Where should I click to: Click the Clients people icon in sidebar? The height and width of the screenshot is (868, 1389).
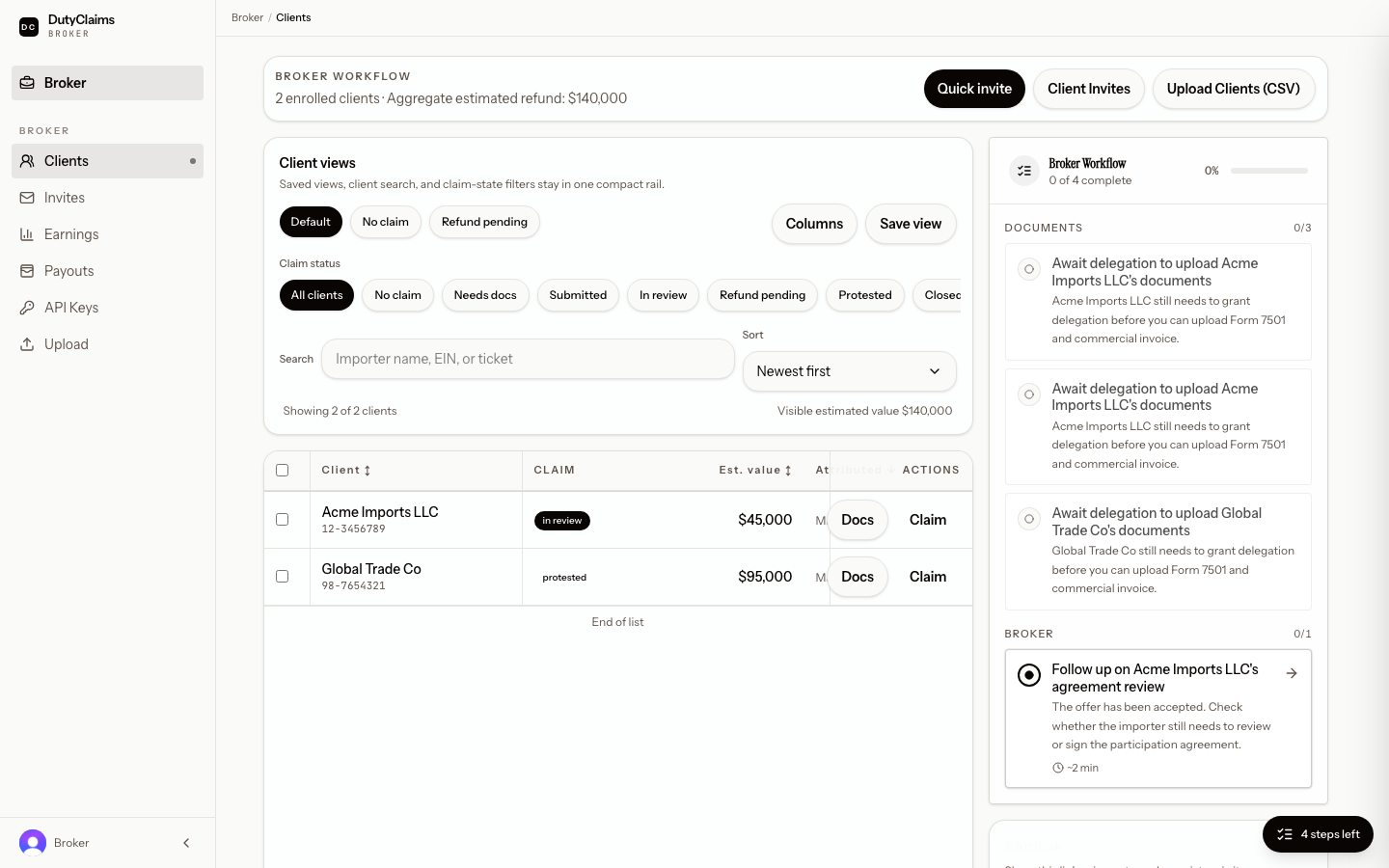pyautogui.click(x=27, y=161)
